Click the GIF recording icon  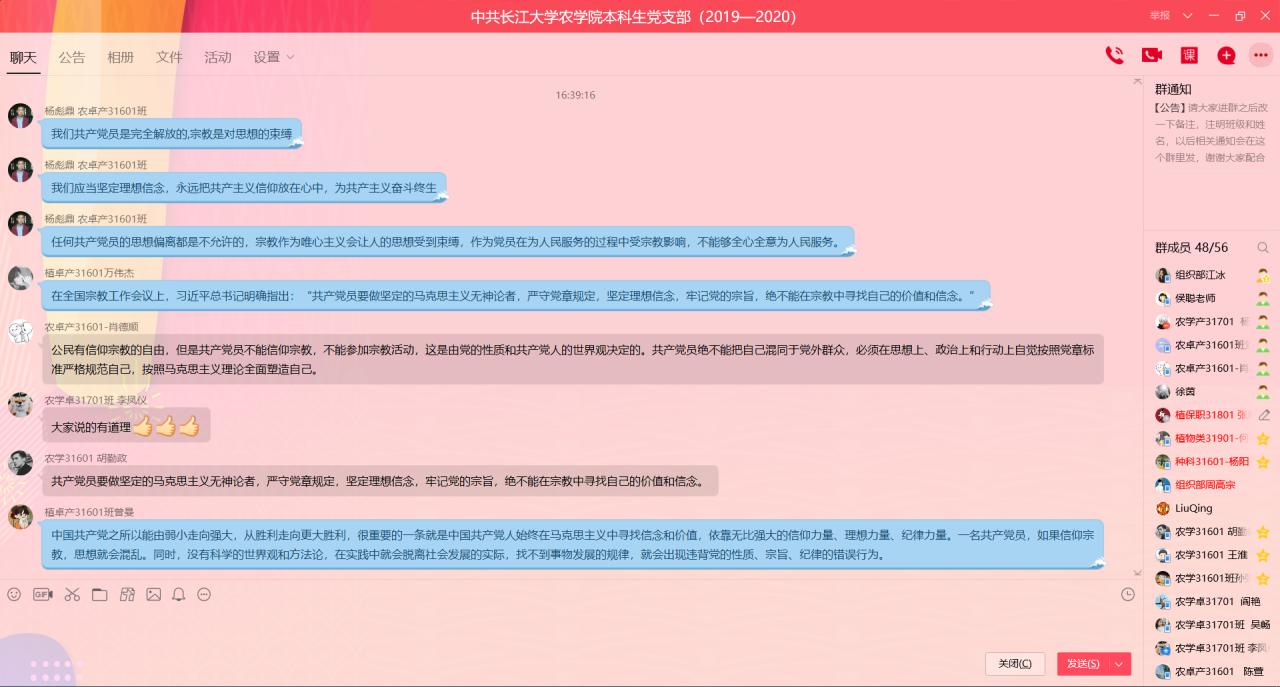pyautogui.click(x=42, y=594)
